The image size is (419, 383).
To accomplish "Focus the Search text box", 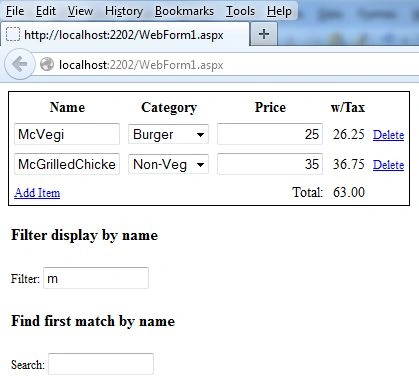I will point(101,364).
